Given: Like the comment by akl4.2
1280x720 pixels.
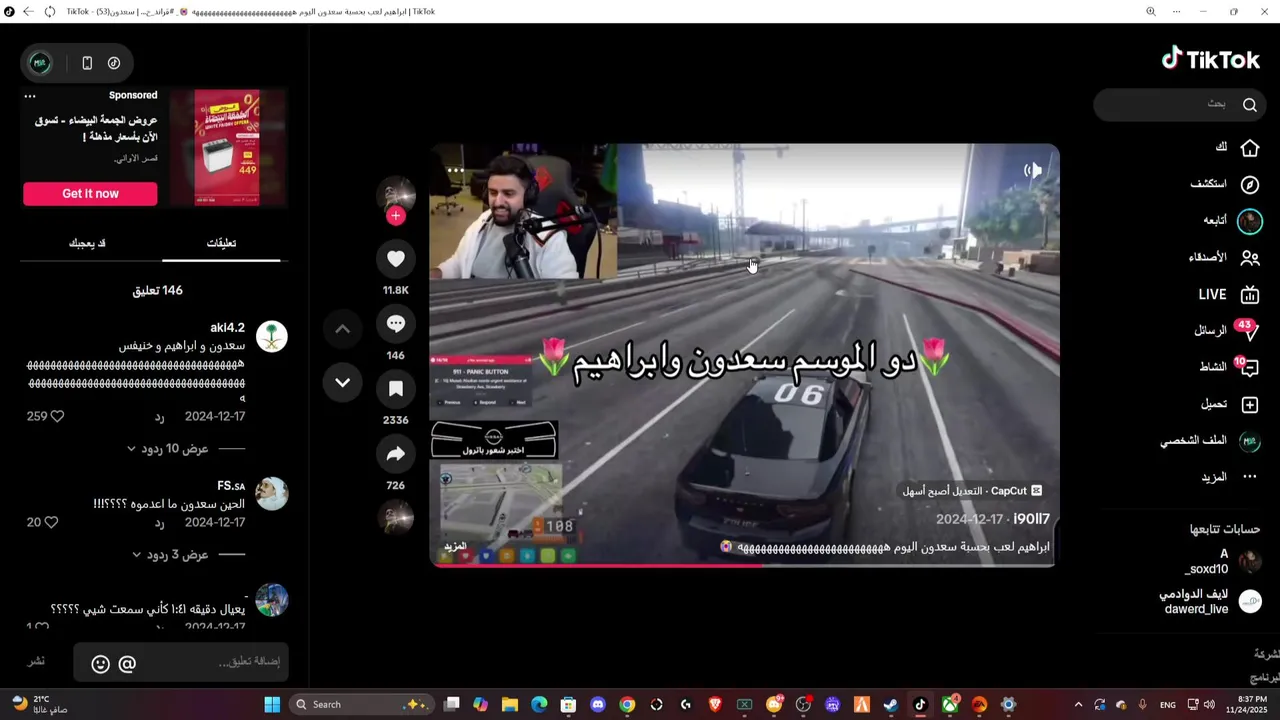Looking at the screenshot, I should point(57,416).
